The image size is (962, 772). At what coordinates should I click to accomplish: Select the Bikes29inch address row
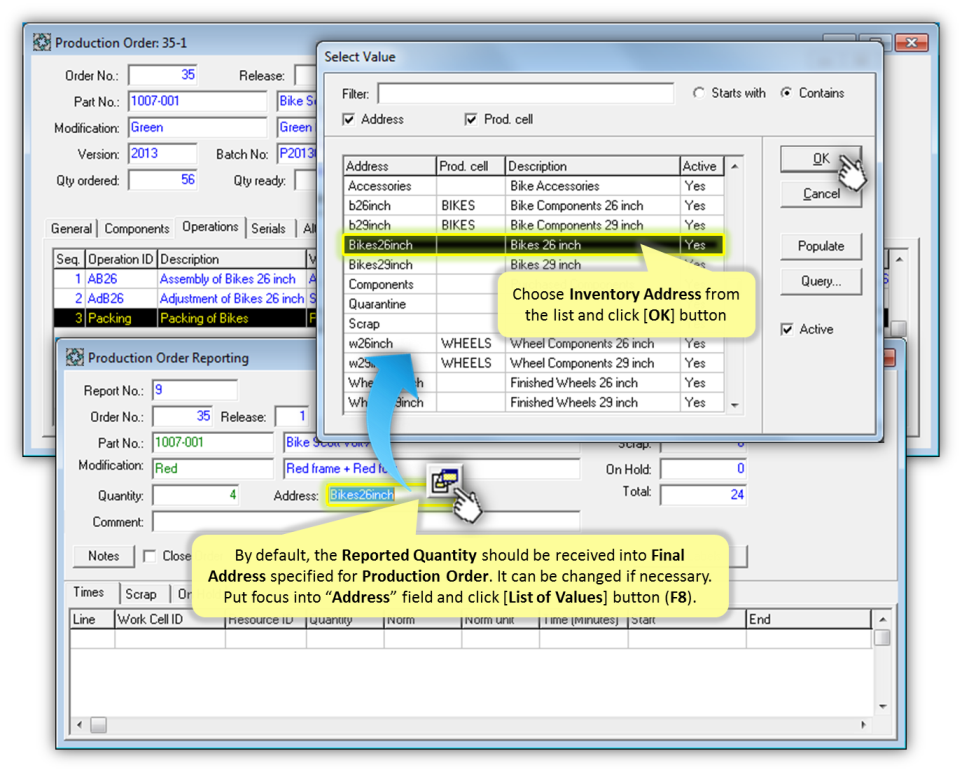click(x=380, y=265)
